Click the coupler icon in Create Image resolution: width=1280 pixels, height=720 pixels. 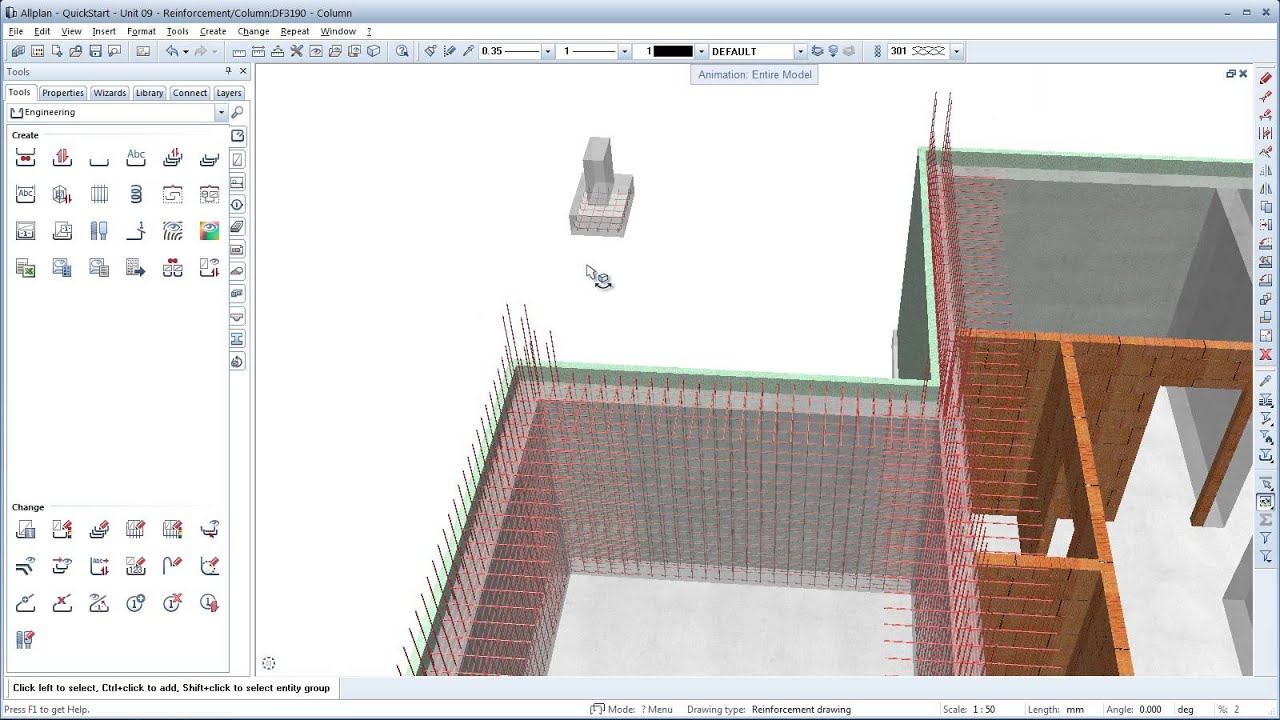click(99, 231)
